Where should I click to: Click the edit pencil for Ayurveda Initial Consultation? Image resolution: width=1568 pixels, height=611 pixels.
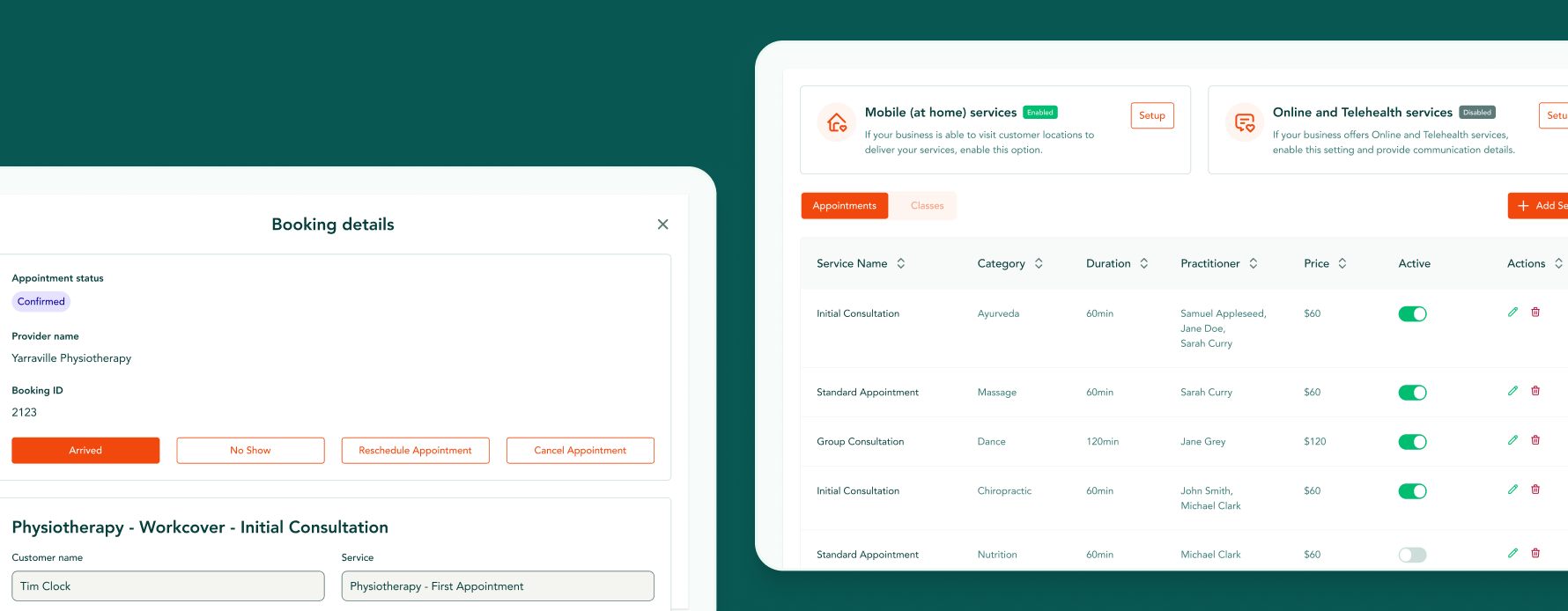pos(1513,313)
